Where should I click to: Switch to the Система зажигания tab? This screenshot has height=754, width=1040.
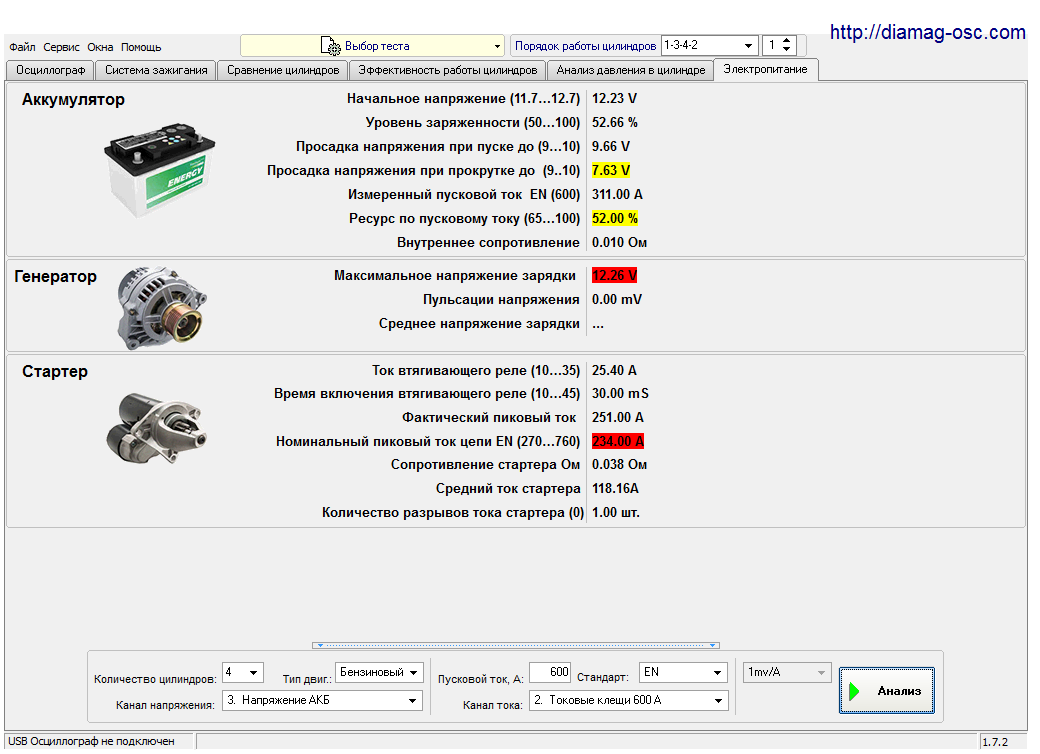[x=156, y=70]
